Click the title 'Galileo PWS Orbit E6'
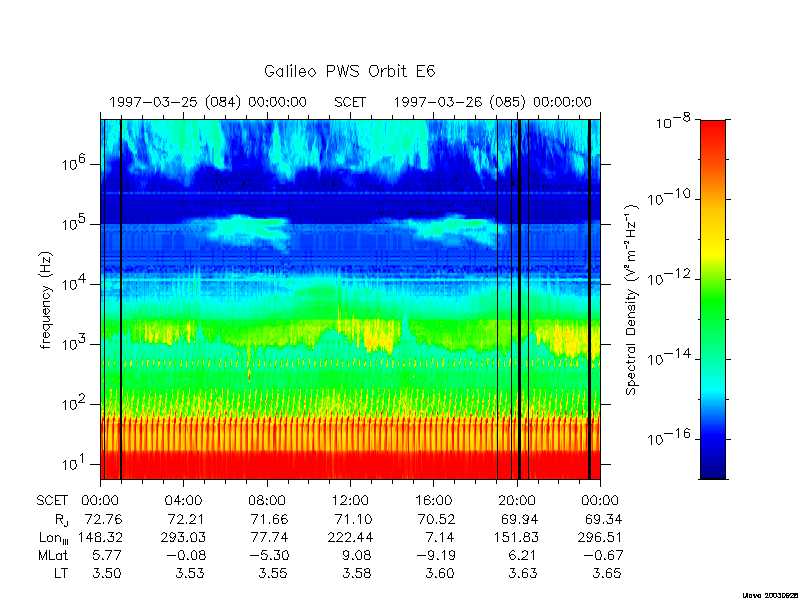The width and height of the screenshot is (800, 600). (x=350, y=71)
